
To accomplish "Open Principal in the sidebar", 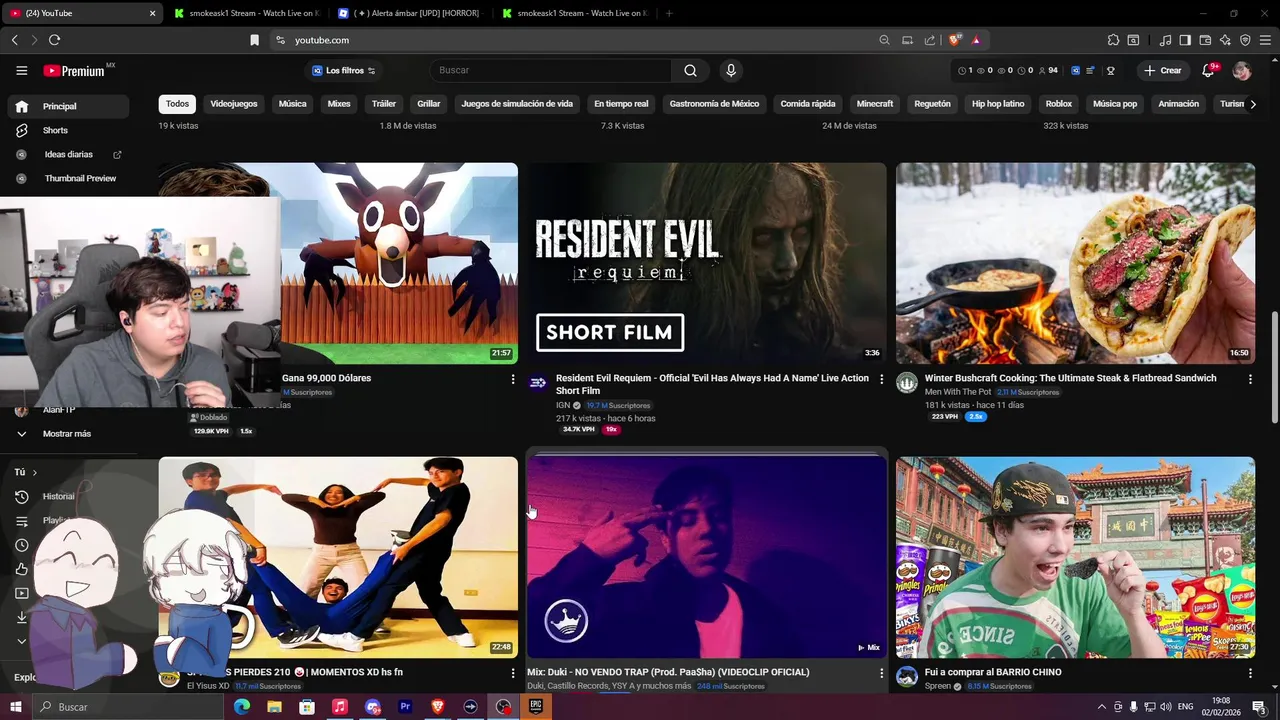I will tap(66, 106).
